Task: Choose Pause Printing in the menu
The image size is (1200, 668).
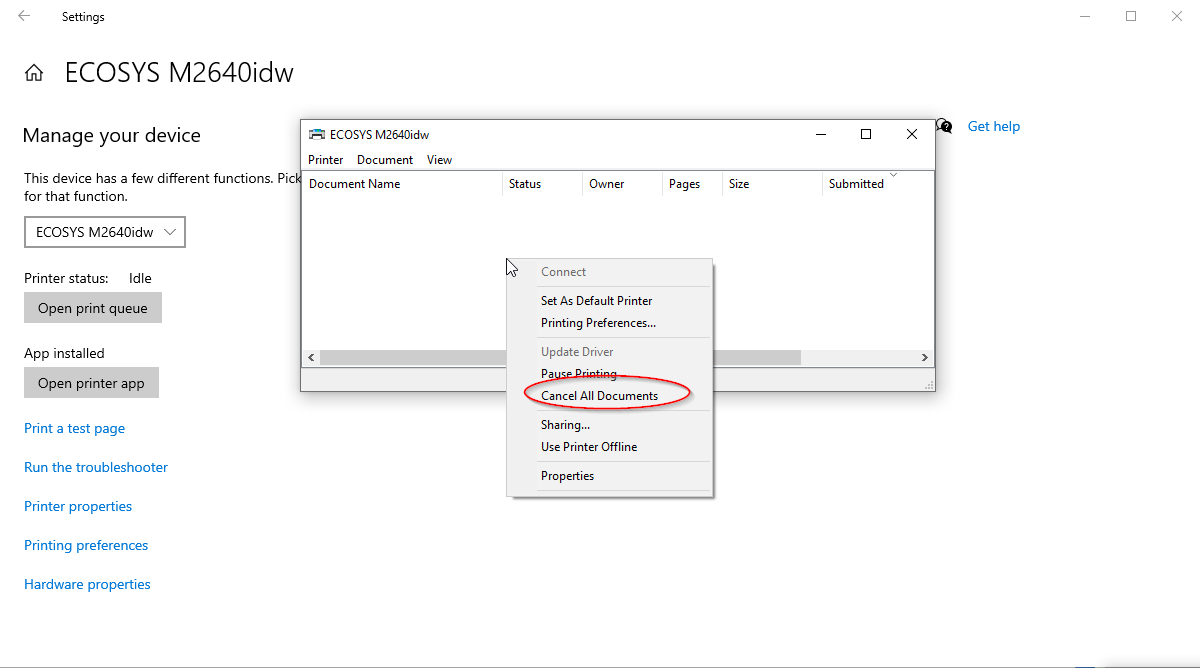Action: tap(579, 374)
